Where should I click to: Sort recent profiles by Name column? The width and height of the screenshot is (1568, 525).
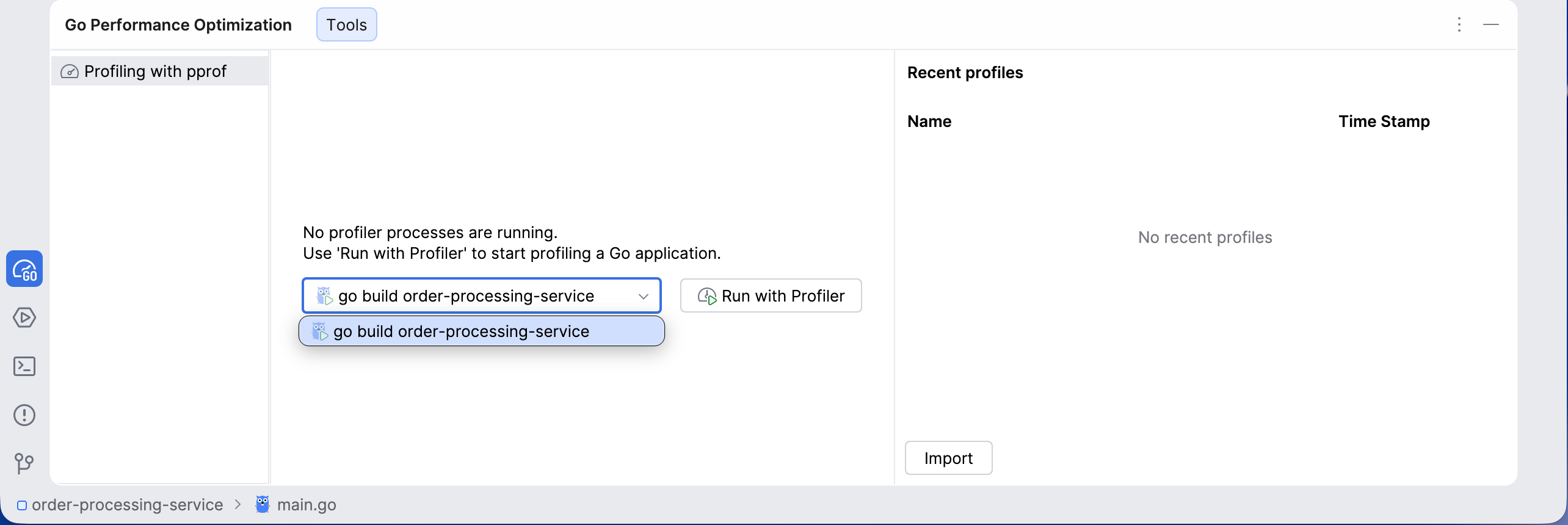coord(929,121)
